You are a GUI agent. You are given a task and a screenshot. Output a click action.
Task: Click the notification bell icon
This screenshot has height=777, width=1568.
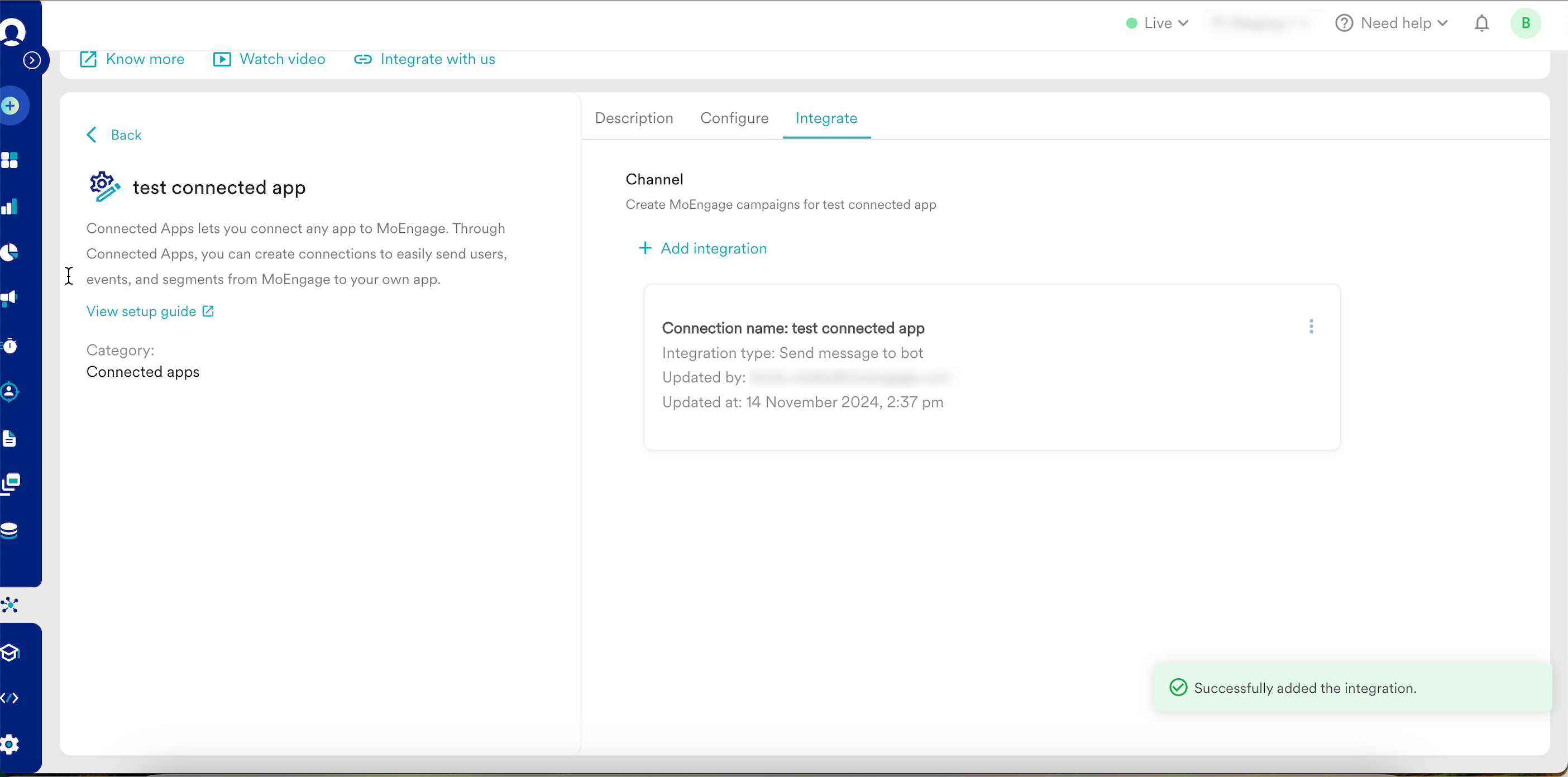point(1481,23)
